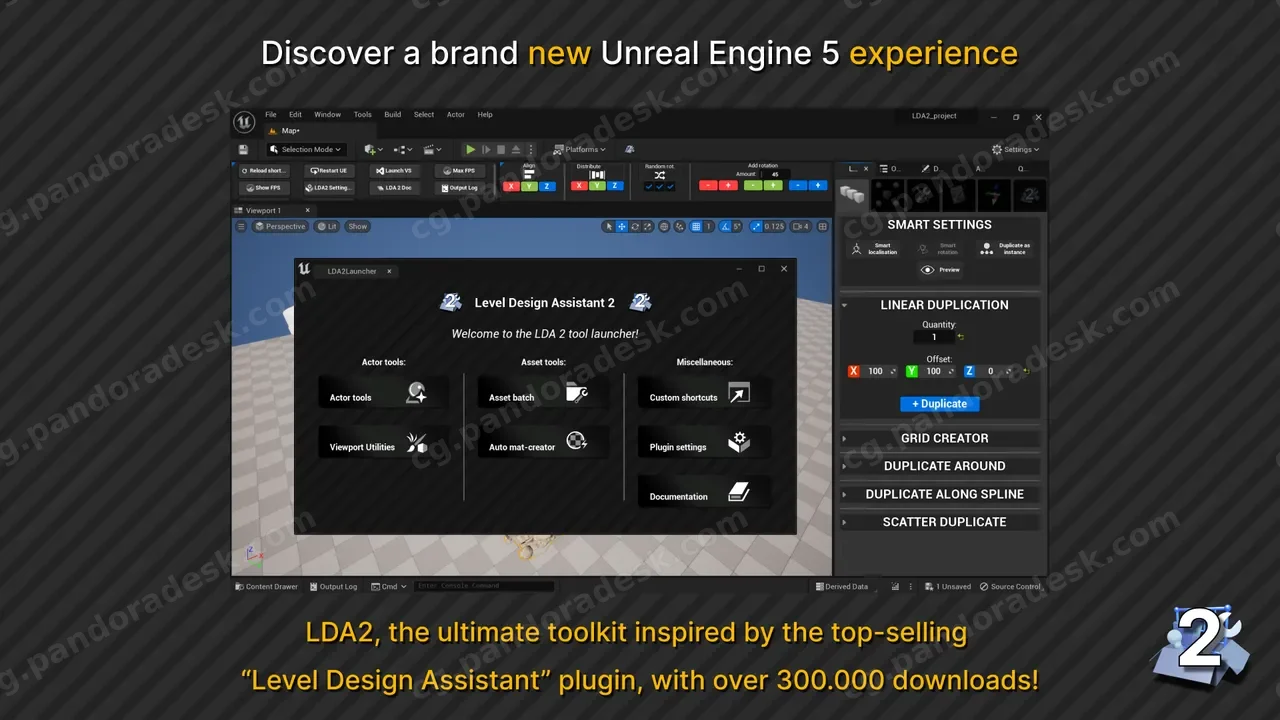
Task: Toggle the Preview eye option
Action: pyautogui.click(x=940, y=270)
